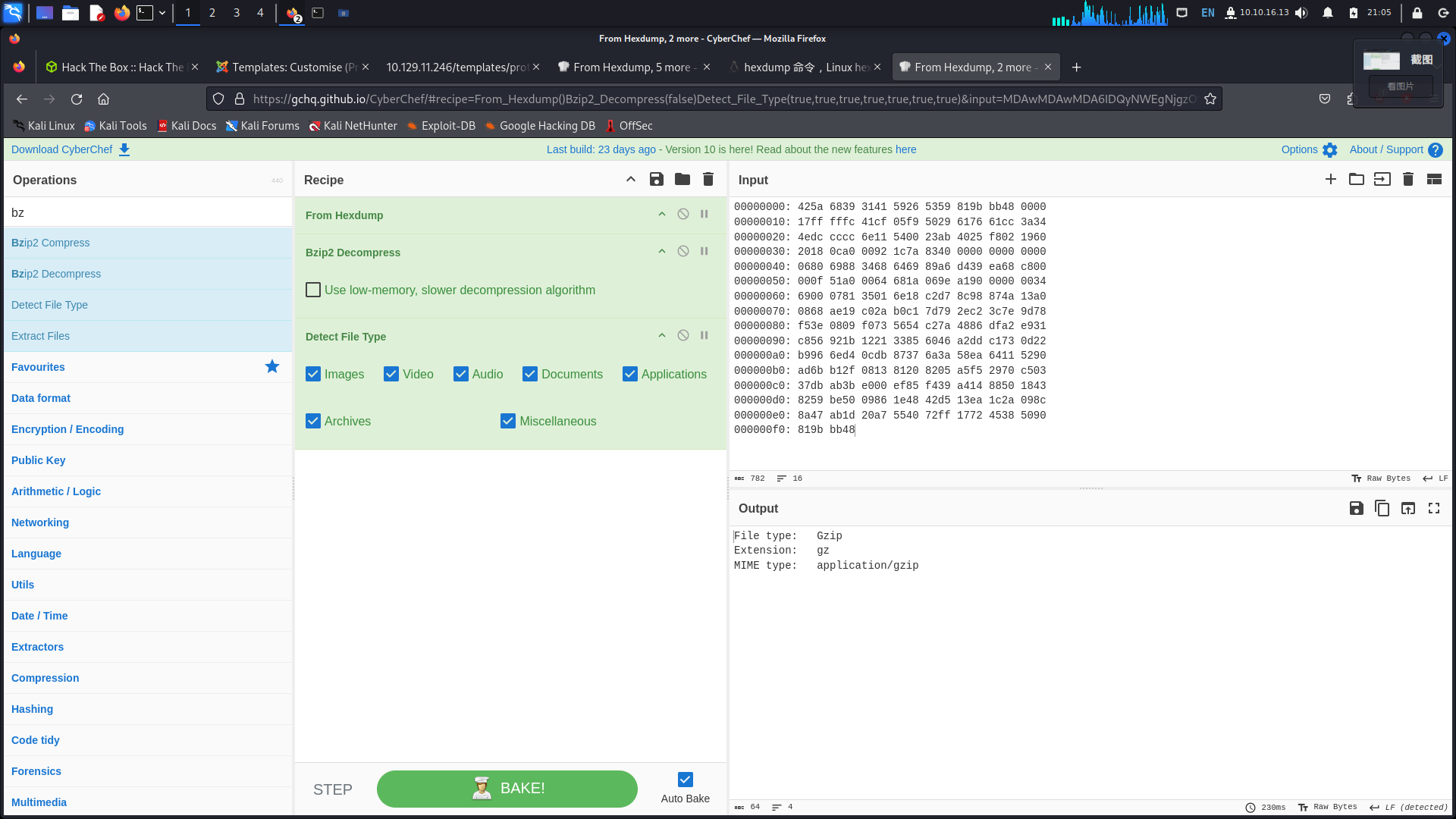Expand the Forensics category

coord(148,771)
